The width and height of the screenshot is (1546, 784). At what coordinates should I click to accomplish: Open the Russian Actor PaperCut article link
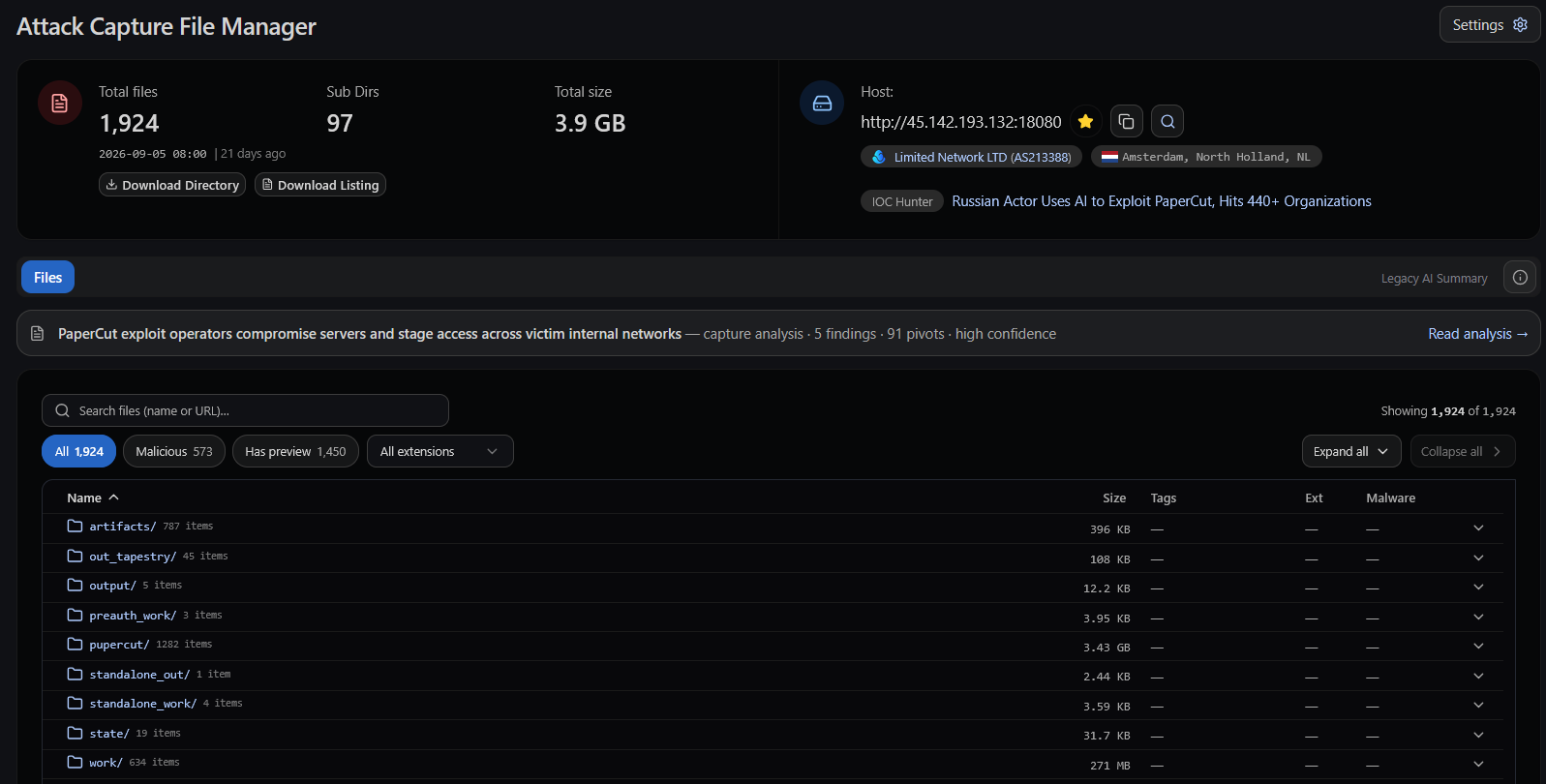(1162, 201)
